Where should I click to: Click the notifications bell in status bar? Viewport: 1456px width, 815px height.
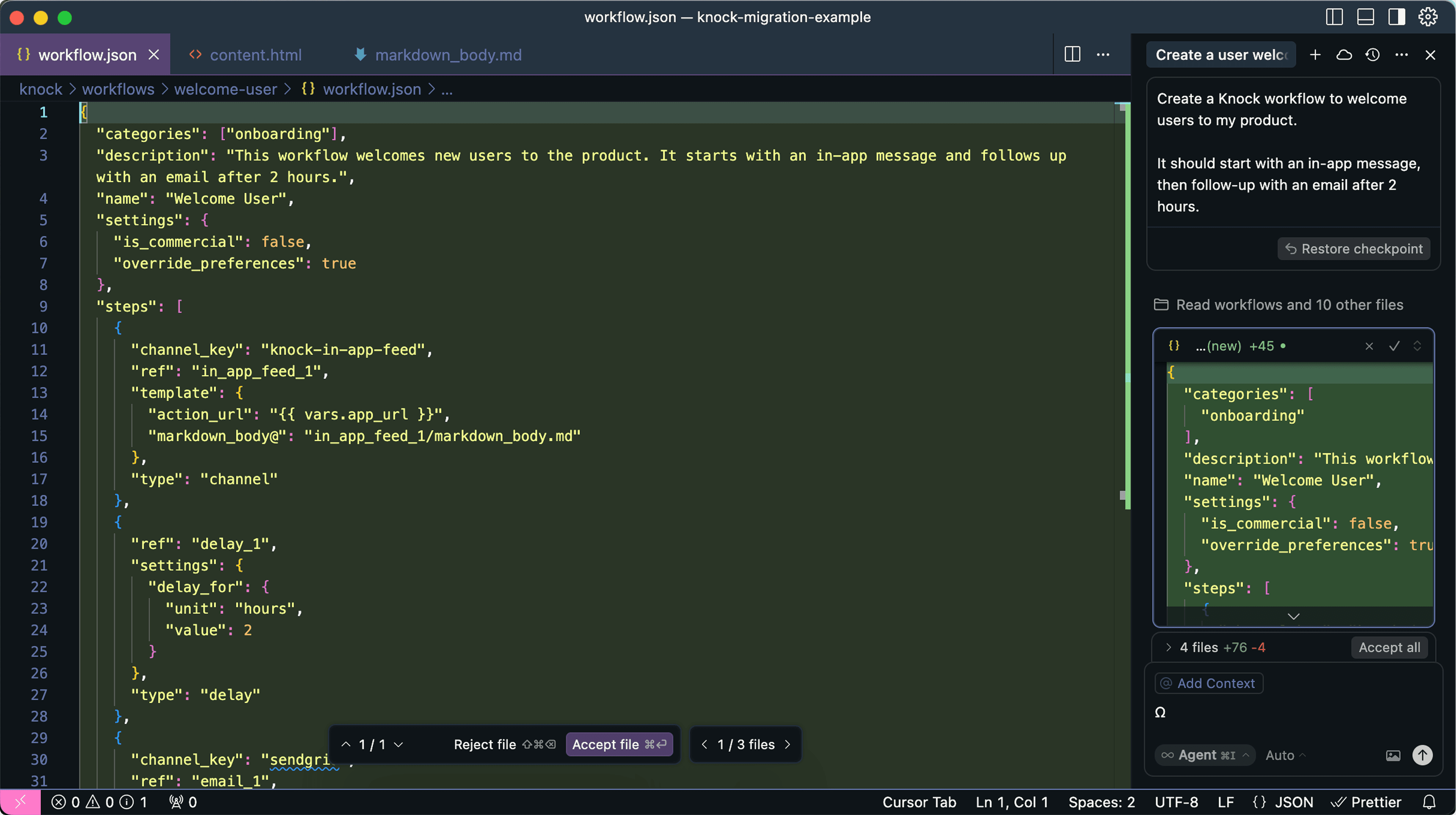pyautogui.click(x=1429, y=802)
